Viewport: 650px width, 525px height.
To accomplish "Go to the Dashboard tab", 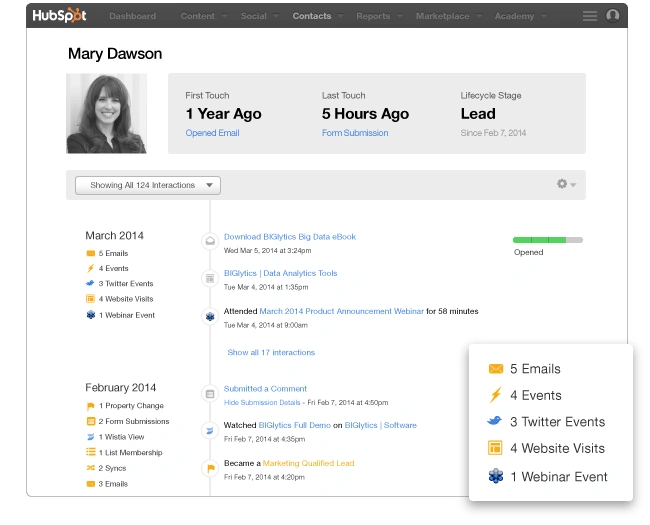I will click(x=132, y=16).
